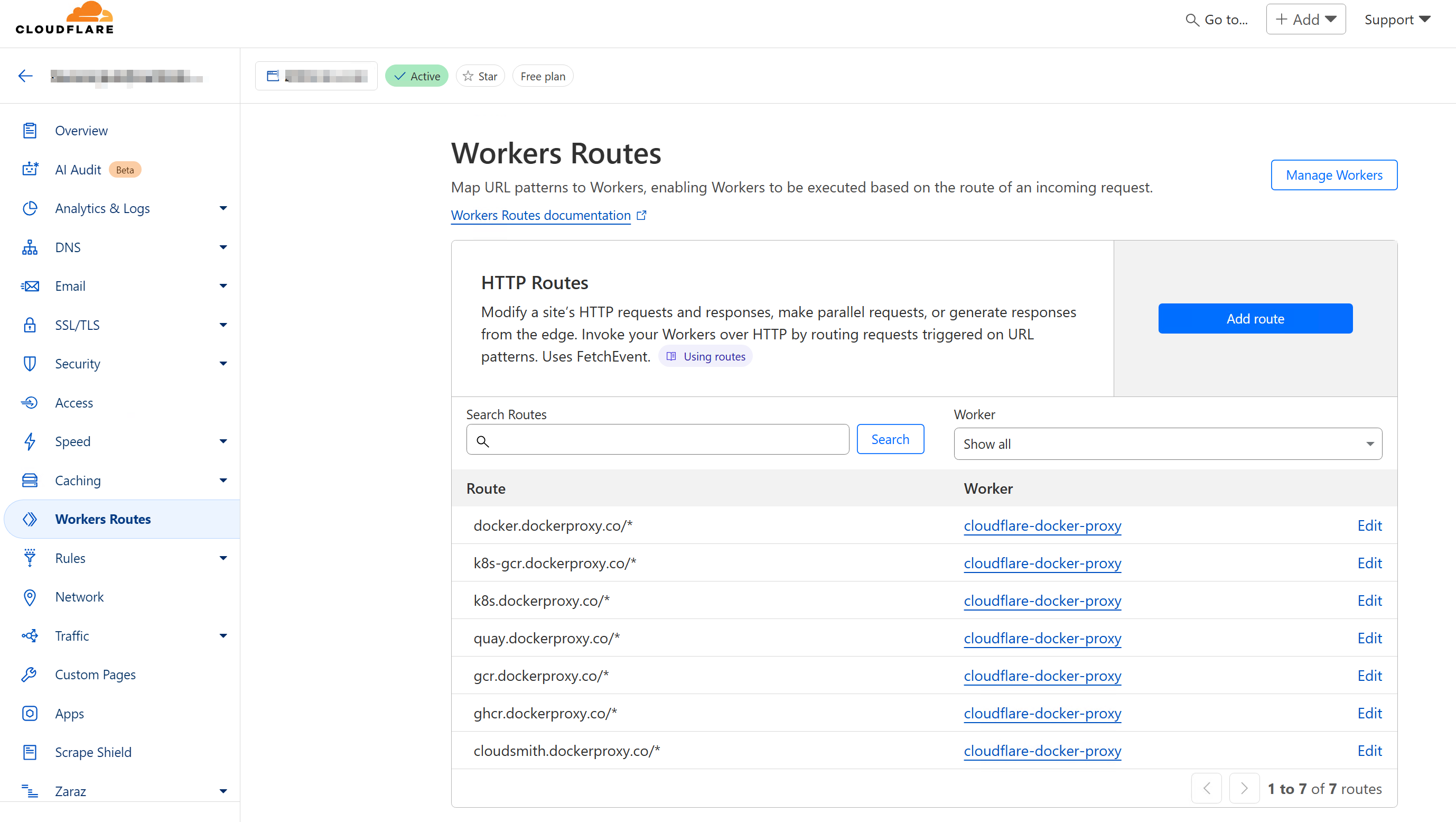Open the Add dropdown menu
The image size is (1456, 822).
point(1305,19)
